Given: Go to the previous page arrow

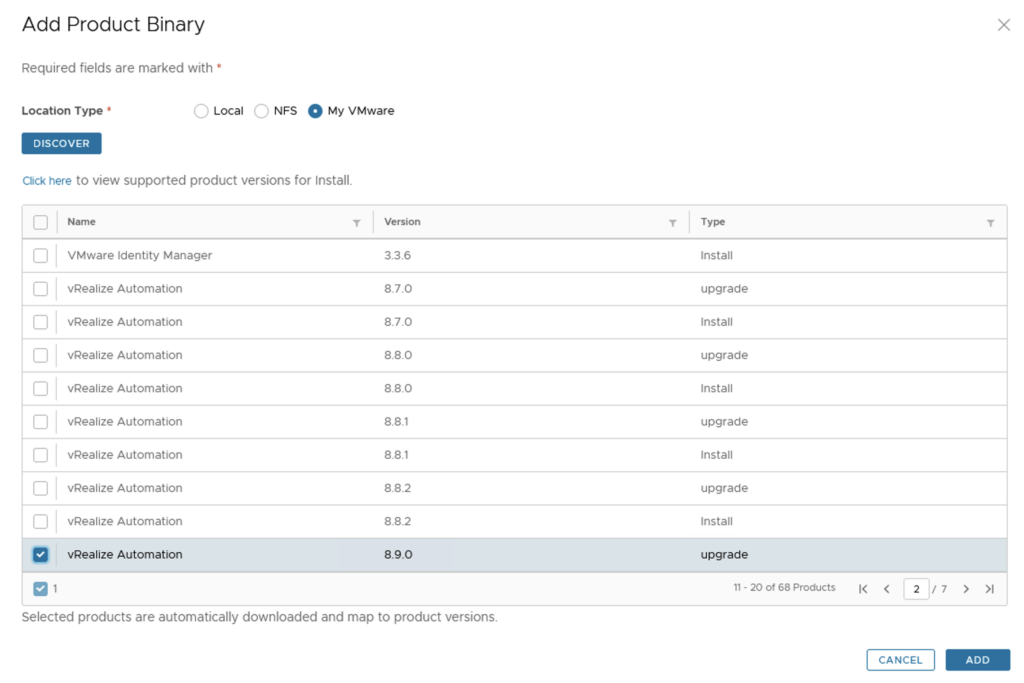Looking at the screenshot, I should click(886, 589).
